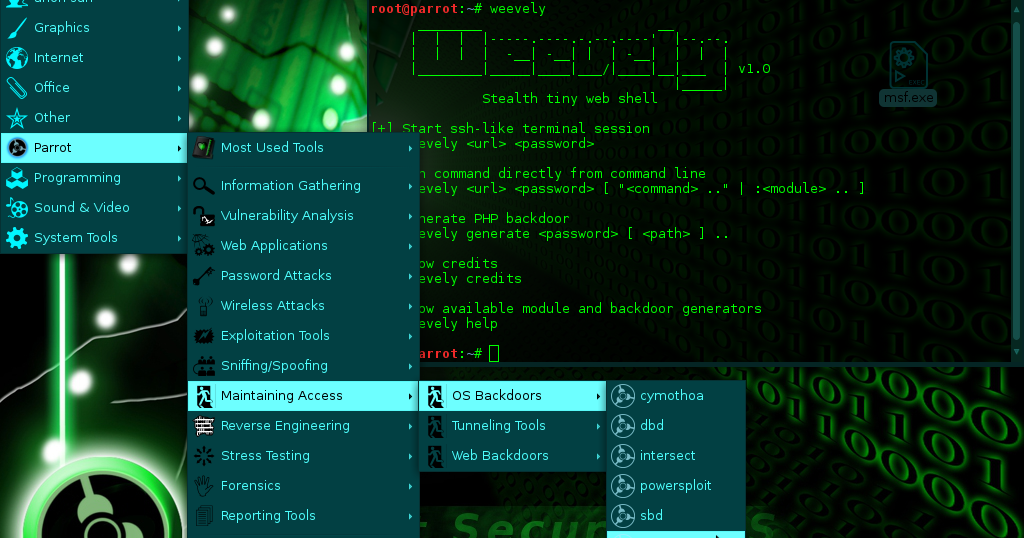
Task: Click the 'Stealth tiny web shell' text
Action: coord(569,99)
